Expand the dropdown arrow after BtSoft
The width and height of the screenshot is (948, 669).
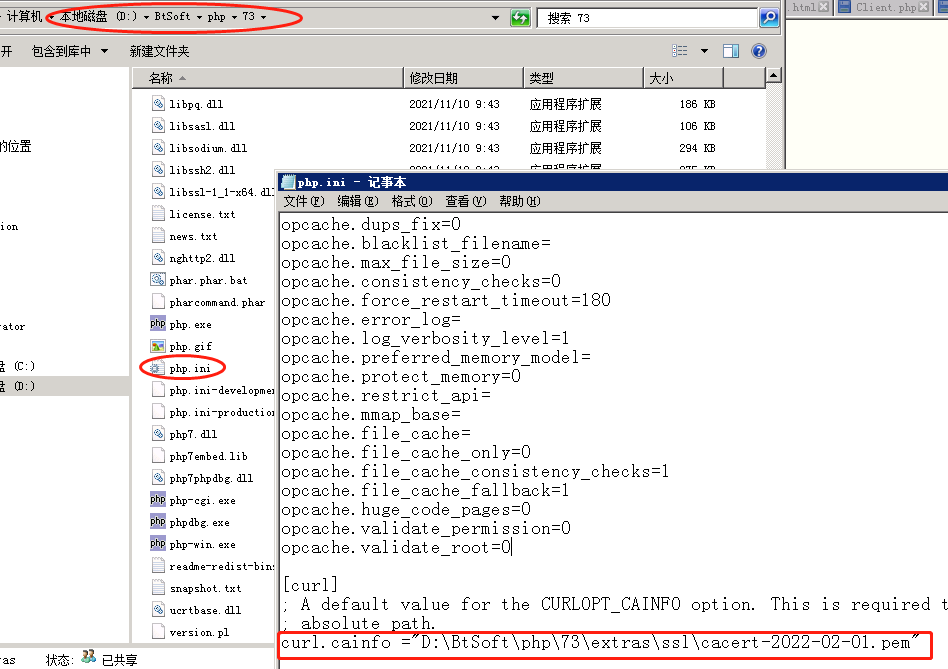point(199,17)
